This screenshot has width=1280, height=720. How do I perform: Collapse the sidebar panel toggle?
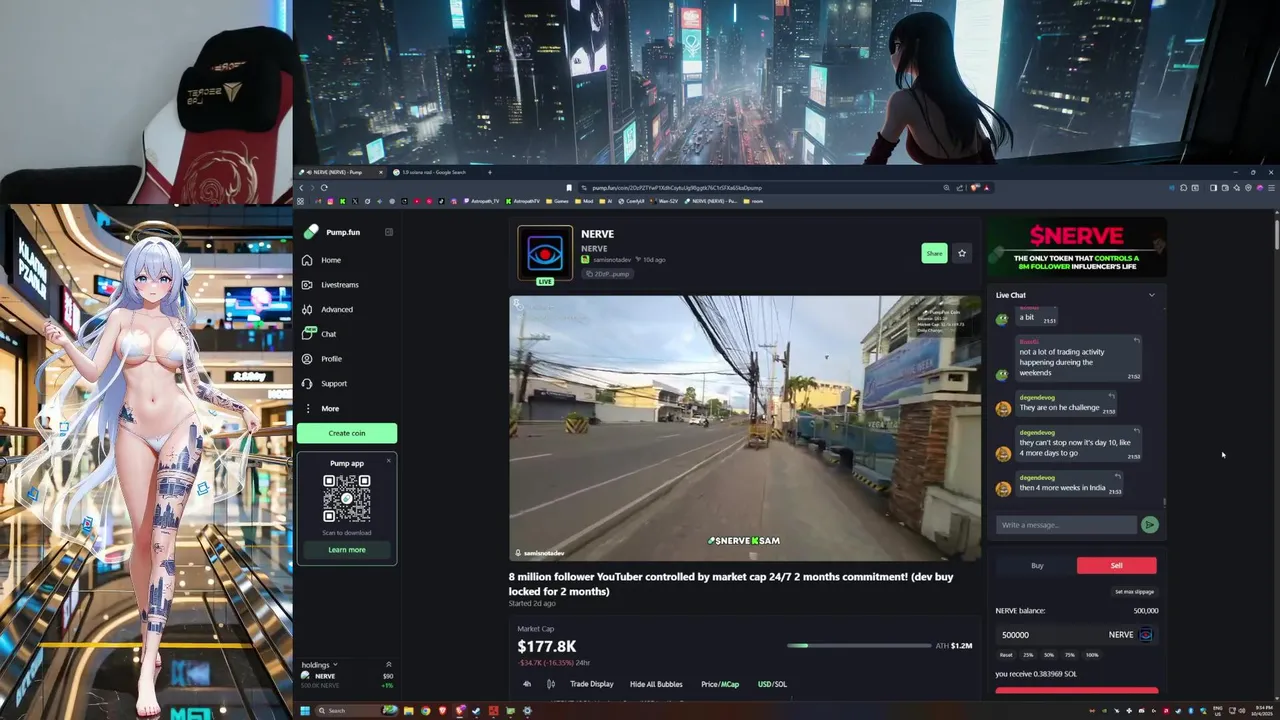pos(389,232)
